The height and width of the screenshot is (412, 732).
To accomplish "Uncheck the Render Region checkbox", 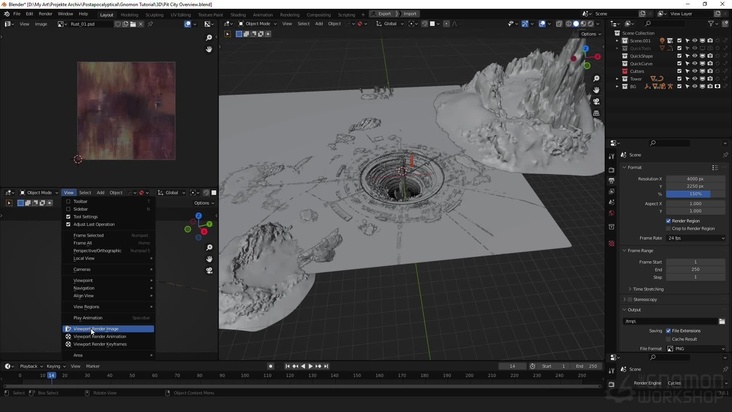I will click(669, 221).
